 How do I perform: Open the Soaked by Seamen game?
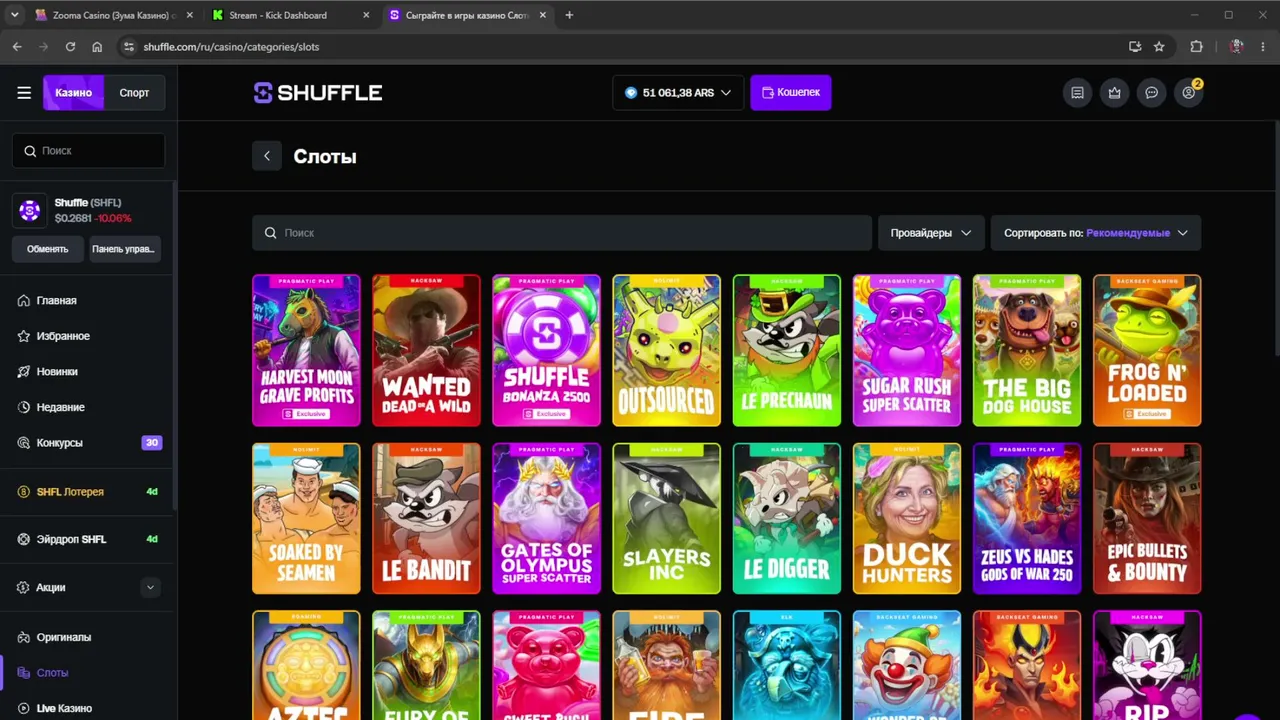click(306, 519)
